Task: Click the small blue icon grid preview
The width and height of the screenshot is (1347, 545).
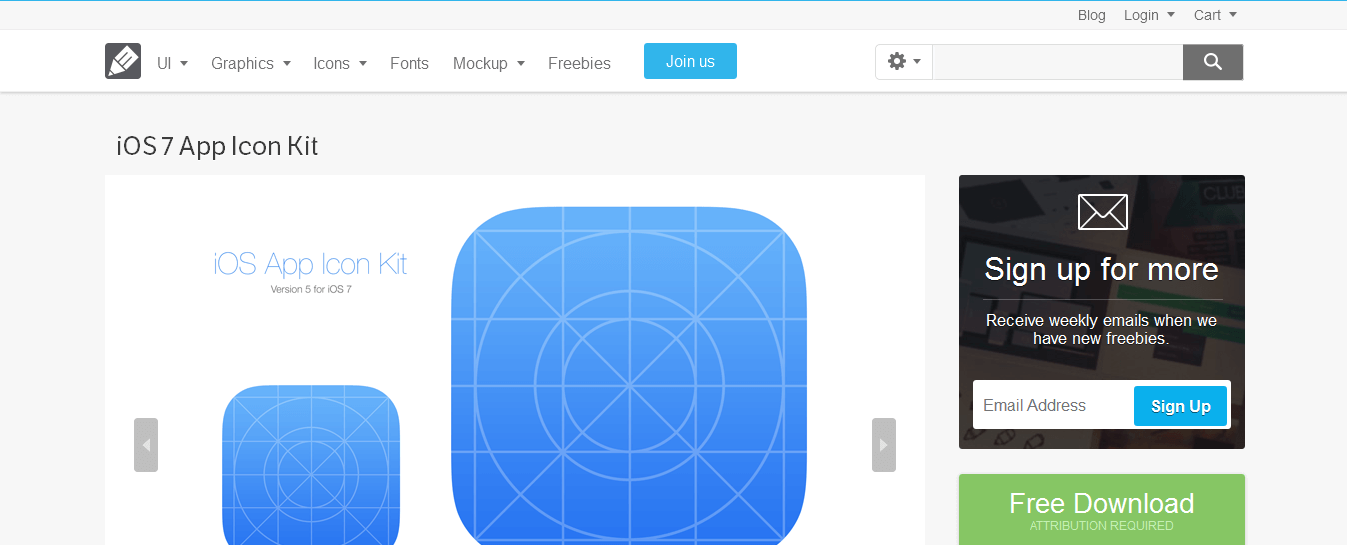Action: [x=311, y=465]
